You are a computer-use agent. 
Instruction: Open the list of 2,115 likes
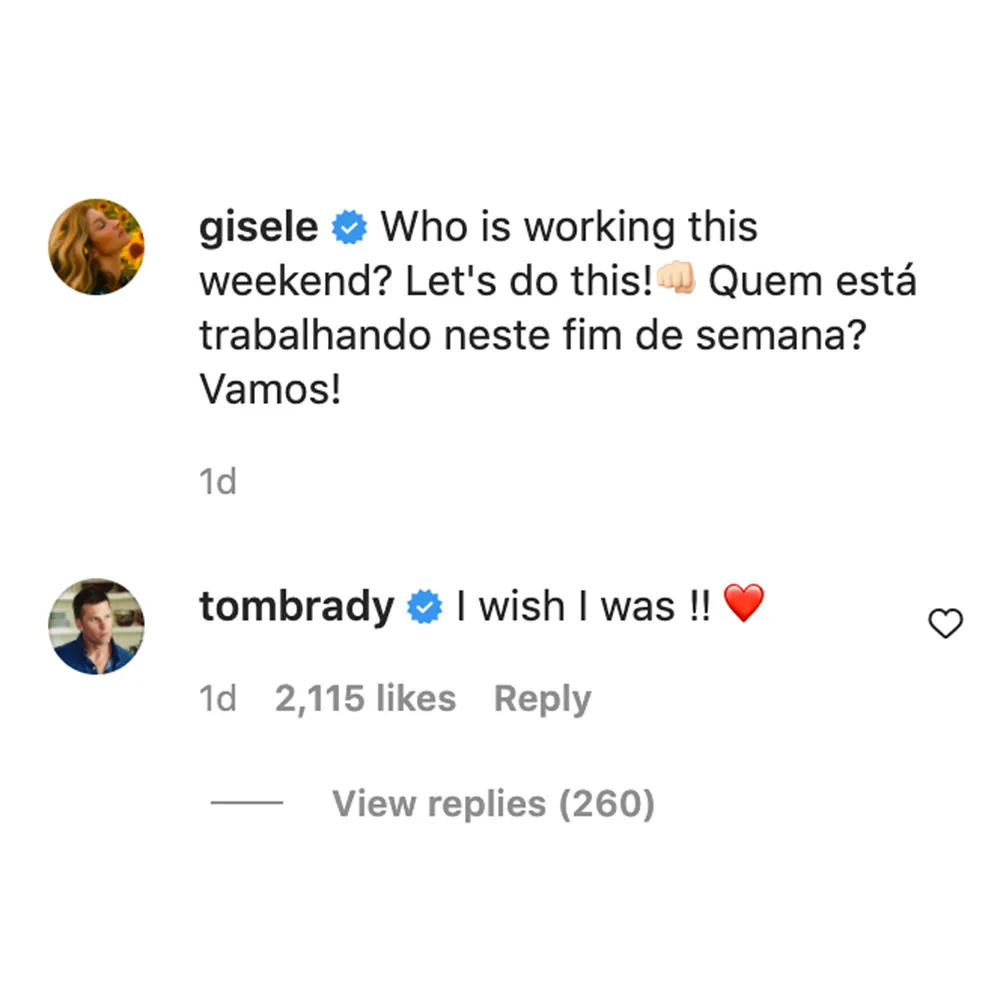365,698
